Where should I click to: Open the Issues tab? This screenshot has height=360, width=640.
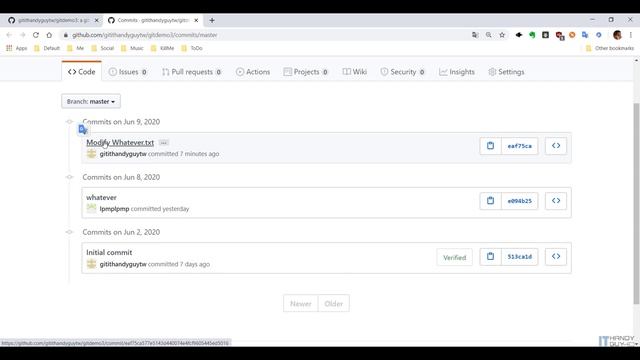(128, 72)
